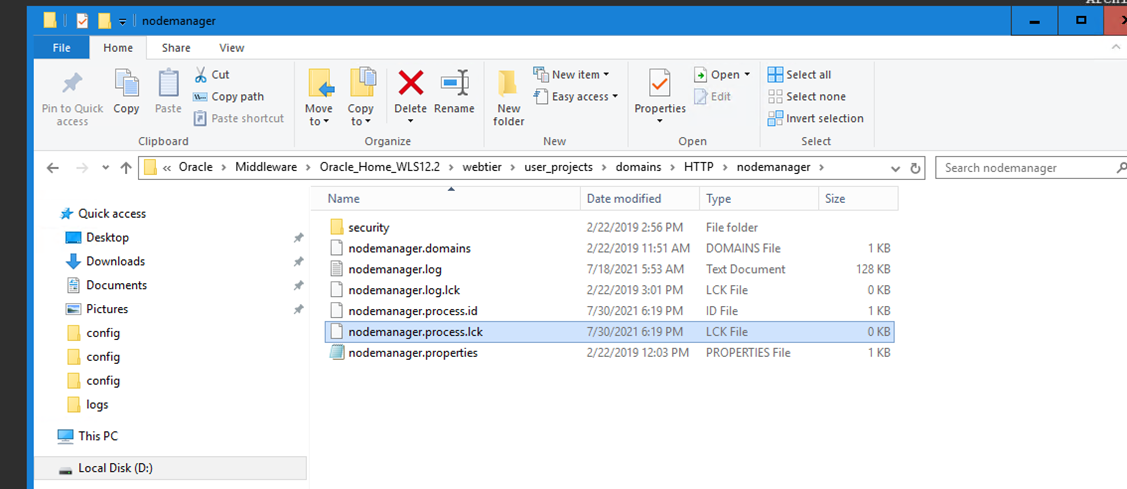Open Customize Quick Access Toolbar dropdown
This screenshot has height=489, width=1127.
(x=122, y=22)
